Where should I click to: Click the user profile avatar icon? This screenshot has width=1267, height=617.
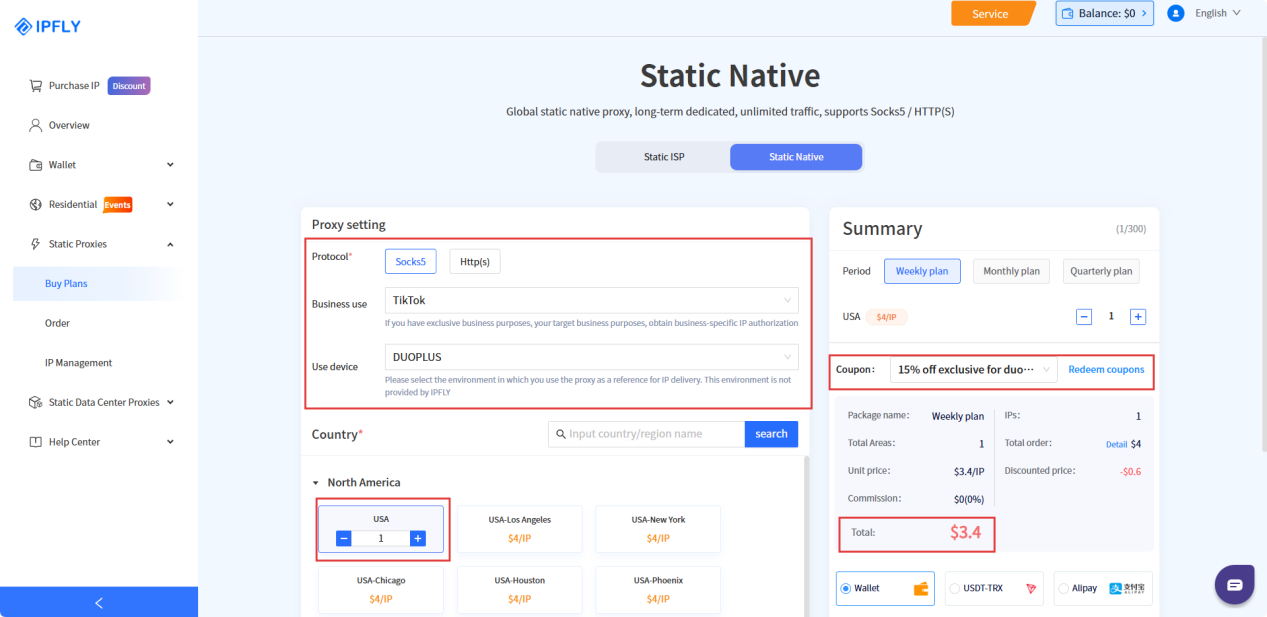pyautogui.click(x=1175, y=13)
